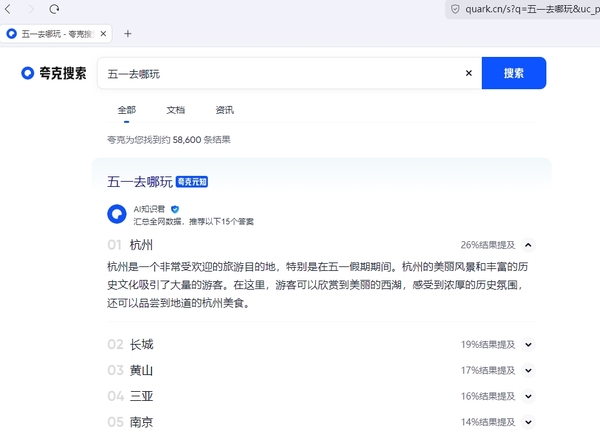This screenshot has height=439, width=600.
Task: Clear search text with X icon
Action: point(469,73)
